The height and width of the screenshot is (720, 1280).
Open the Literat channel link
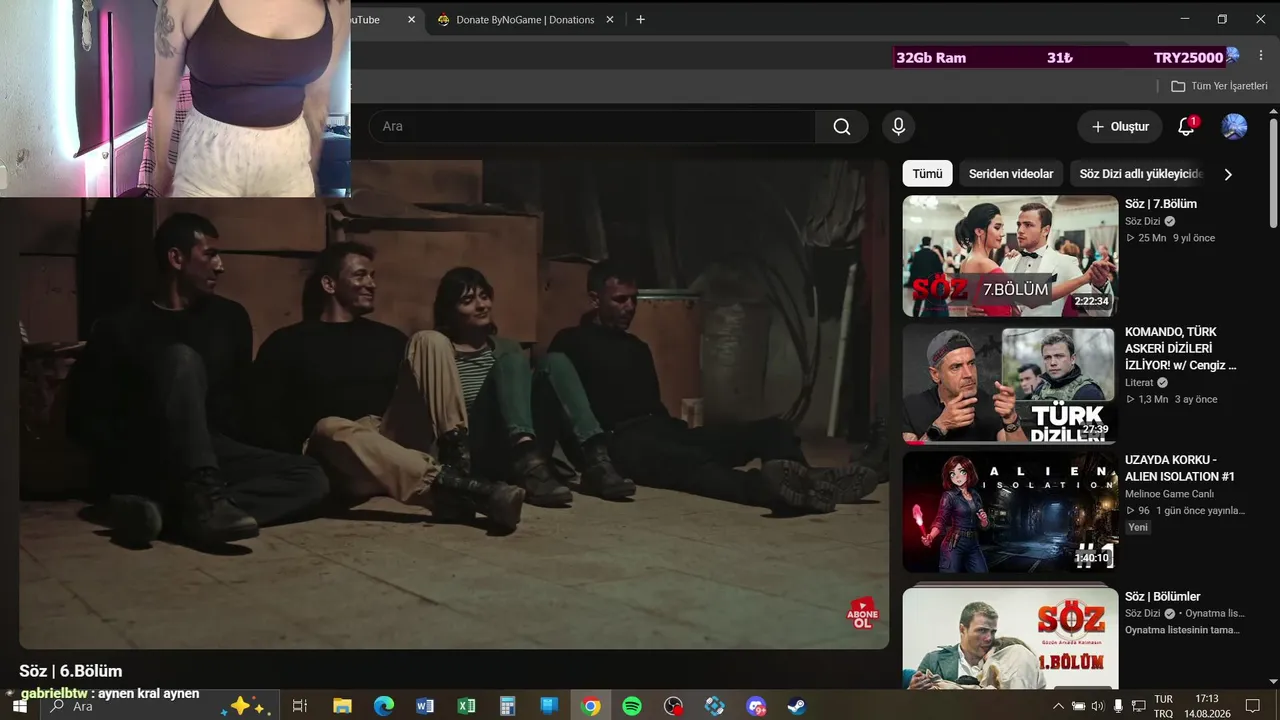[1139, 383]
